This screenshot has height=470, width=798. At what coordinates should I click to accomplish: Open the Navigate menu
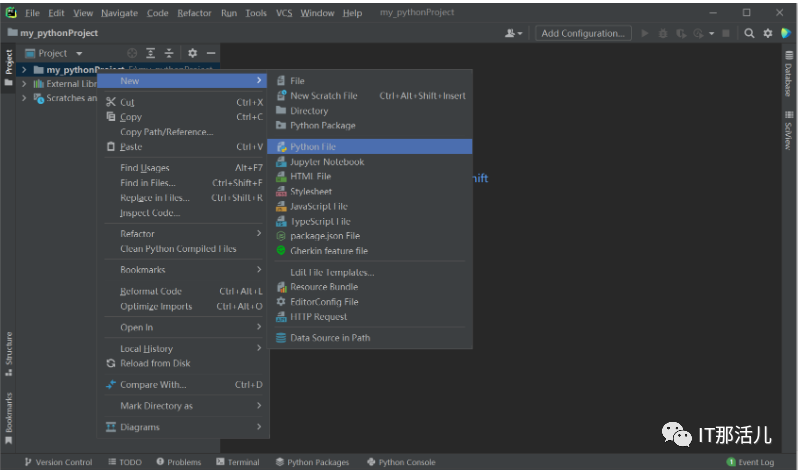pos(119,13)
